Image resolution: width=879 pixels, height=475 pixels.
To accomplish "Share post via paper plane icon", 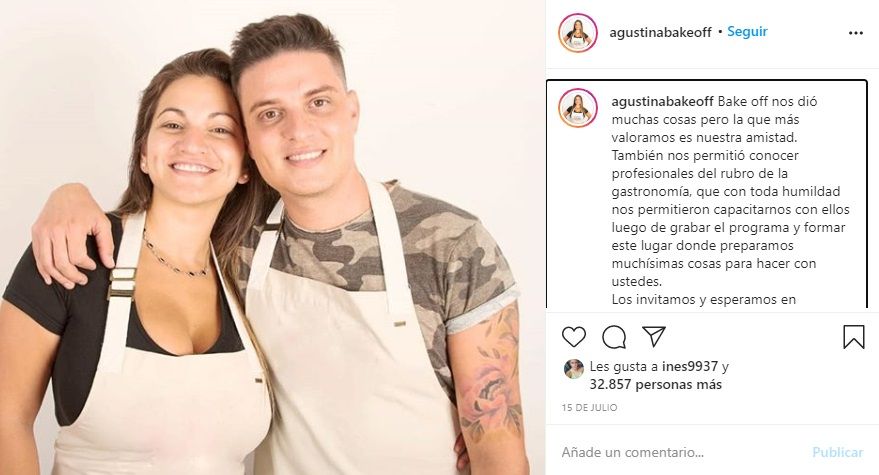I will tap(654, 336).
